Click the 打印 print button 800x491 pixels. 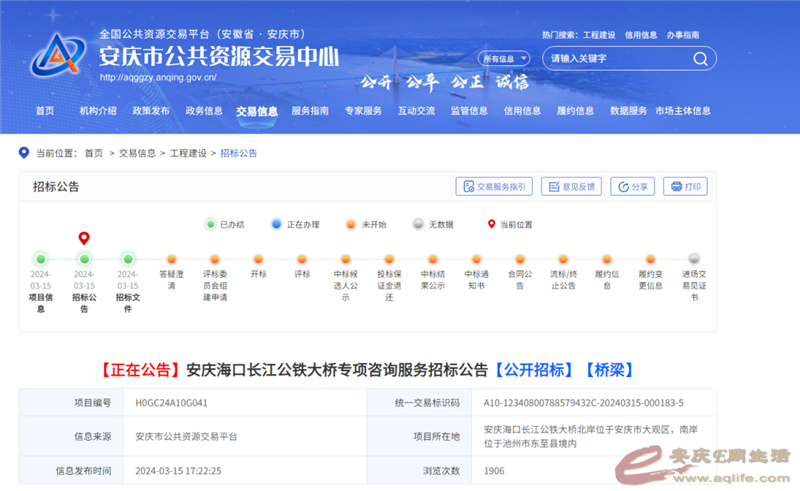point(686,186)
